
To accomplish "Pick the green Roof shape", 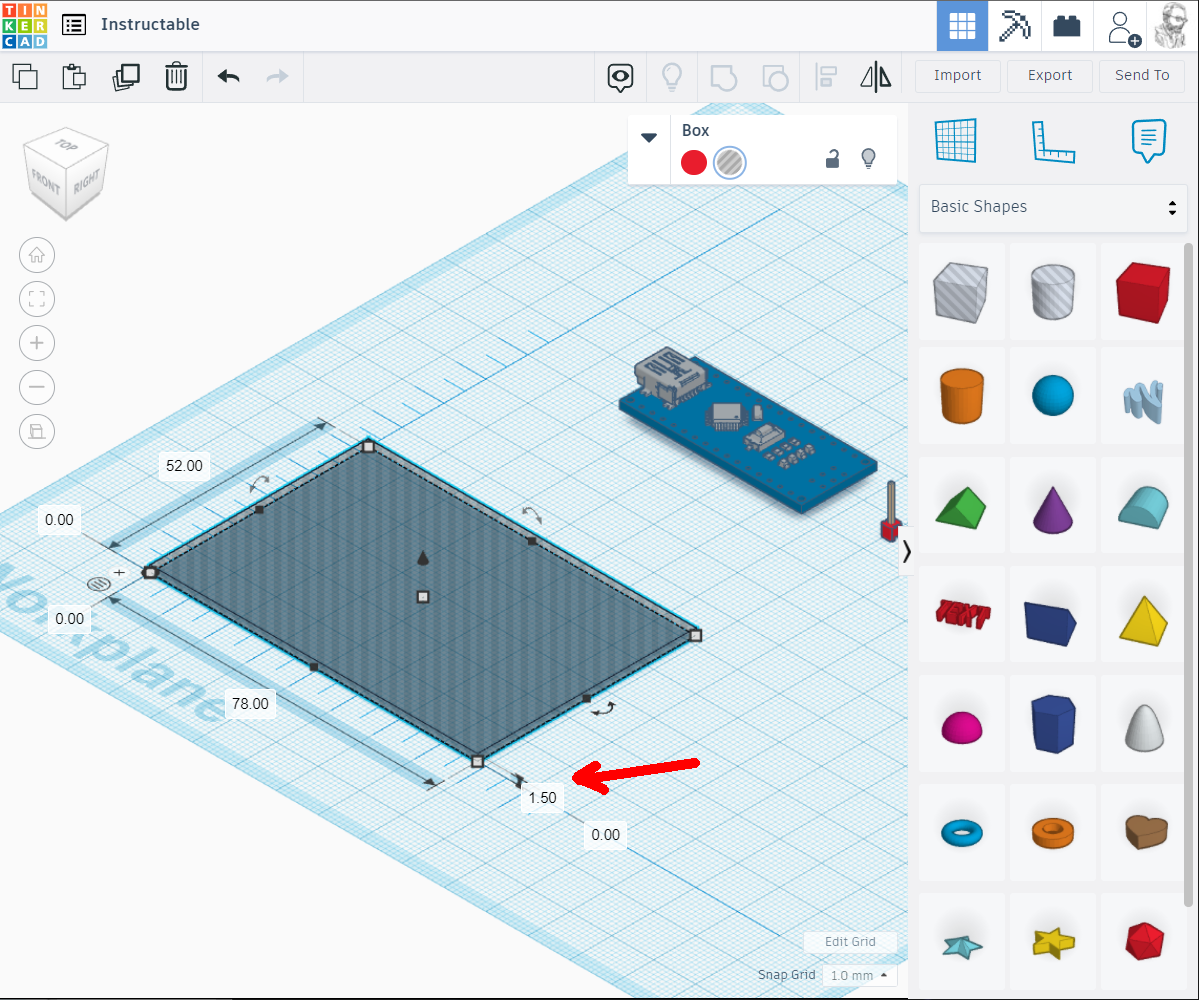I will pos(961,505).
